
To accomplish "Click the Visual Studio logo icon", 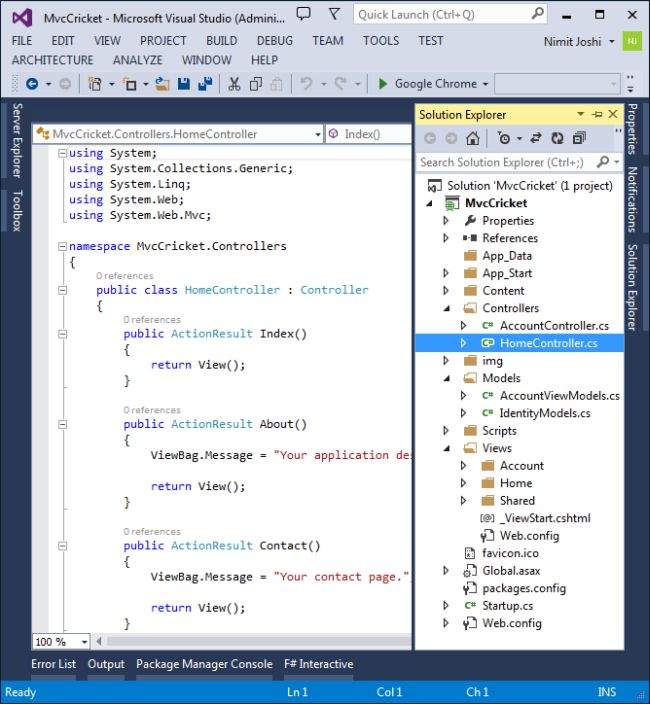I will (x=22, y=18).
